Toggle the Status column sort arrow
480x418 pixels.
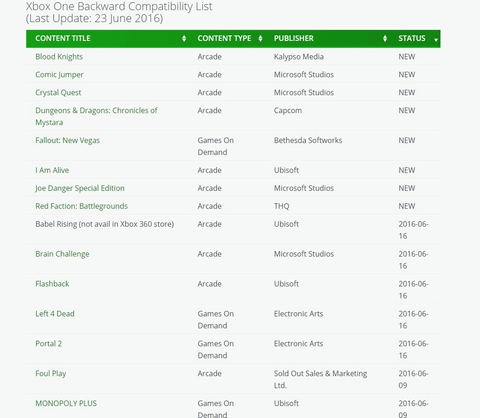[436, 40]
